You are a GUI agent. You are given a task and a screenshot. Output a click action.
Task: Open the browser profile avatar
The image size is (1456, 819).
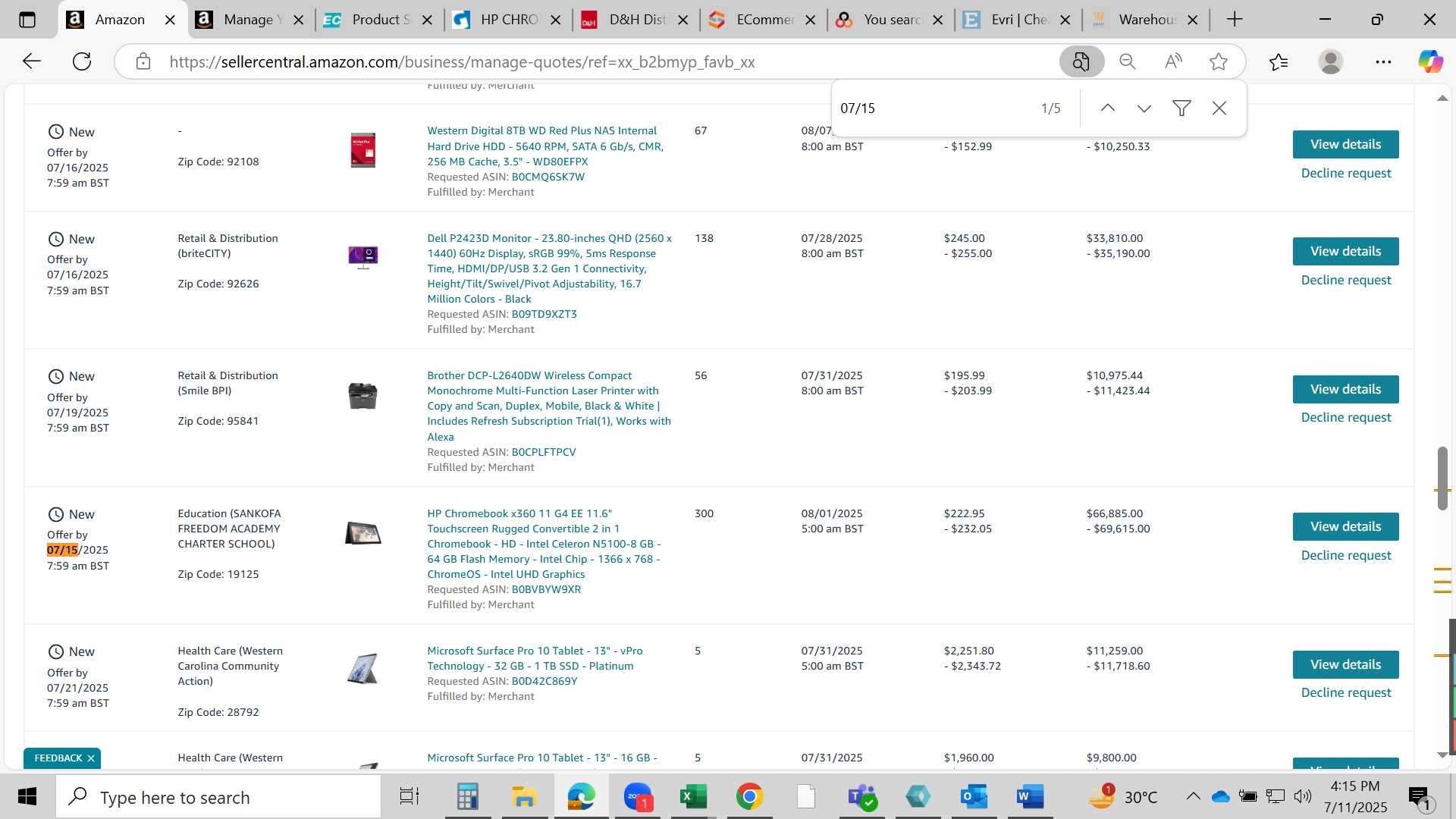pyautogui.click(x=1331, y=61)
